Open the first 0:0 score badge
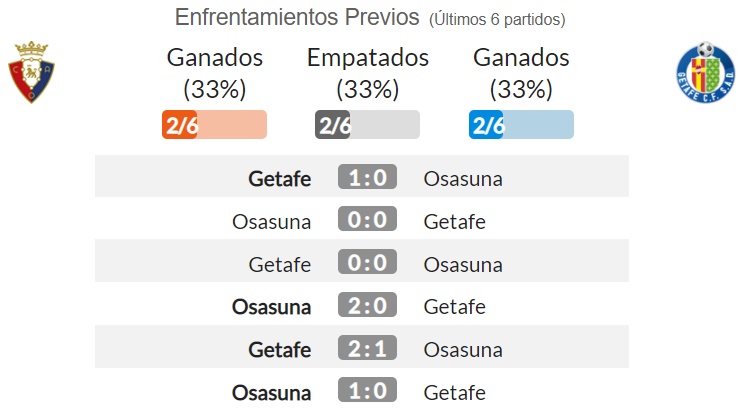This screenshot has height=415, width=742. pyautogui.click(x=367, y=219)
